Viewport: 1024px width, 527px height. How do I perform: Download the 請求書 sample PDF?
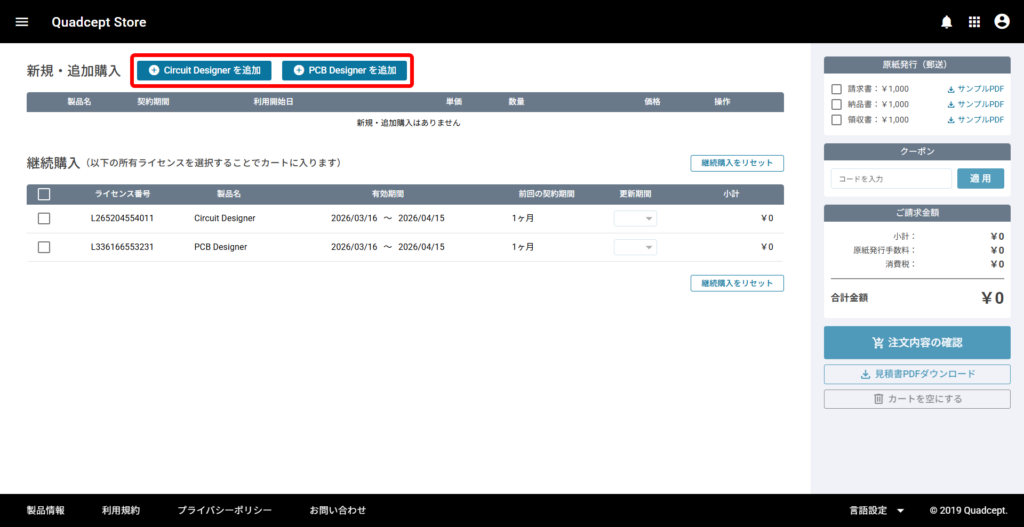click(x=975, y=89)
